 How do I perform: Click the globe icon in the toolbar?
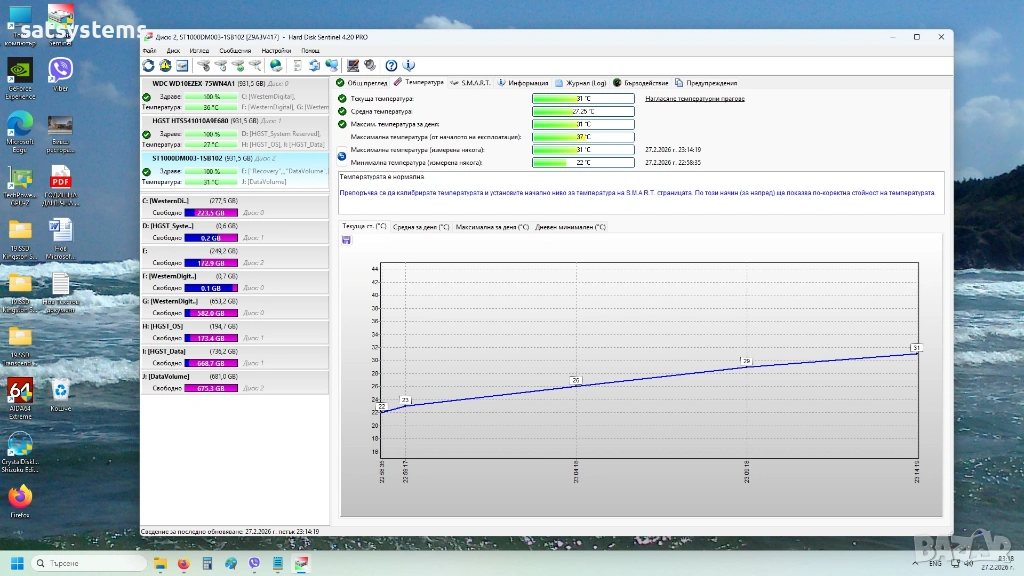pyautogui.click(x=276, y=65)
